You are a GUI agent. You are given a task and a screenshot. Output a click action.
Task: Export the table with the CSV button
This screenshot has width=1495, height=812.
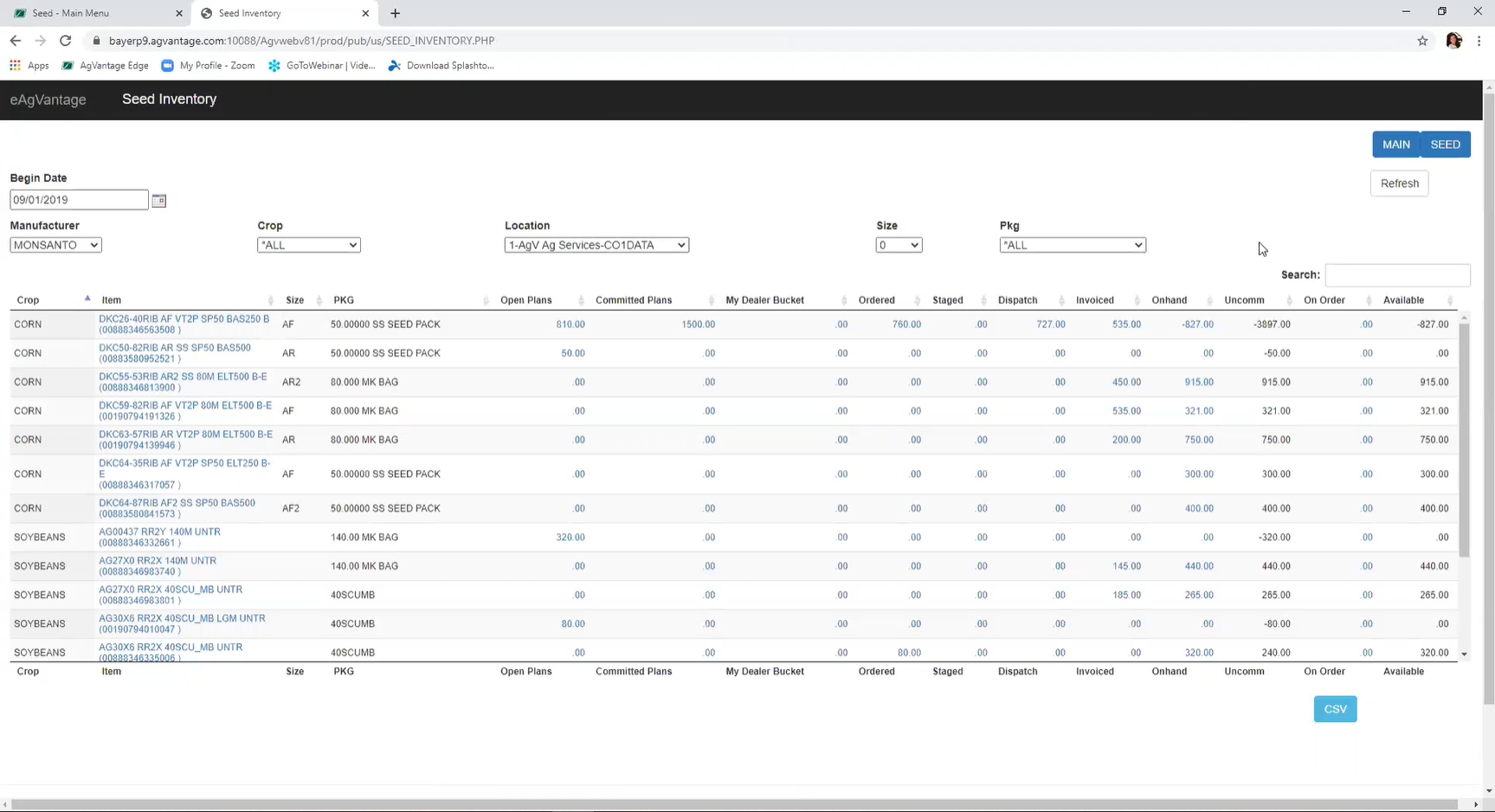coord(1335,709)
